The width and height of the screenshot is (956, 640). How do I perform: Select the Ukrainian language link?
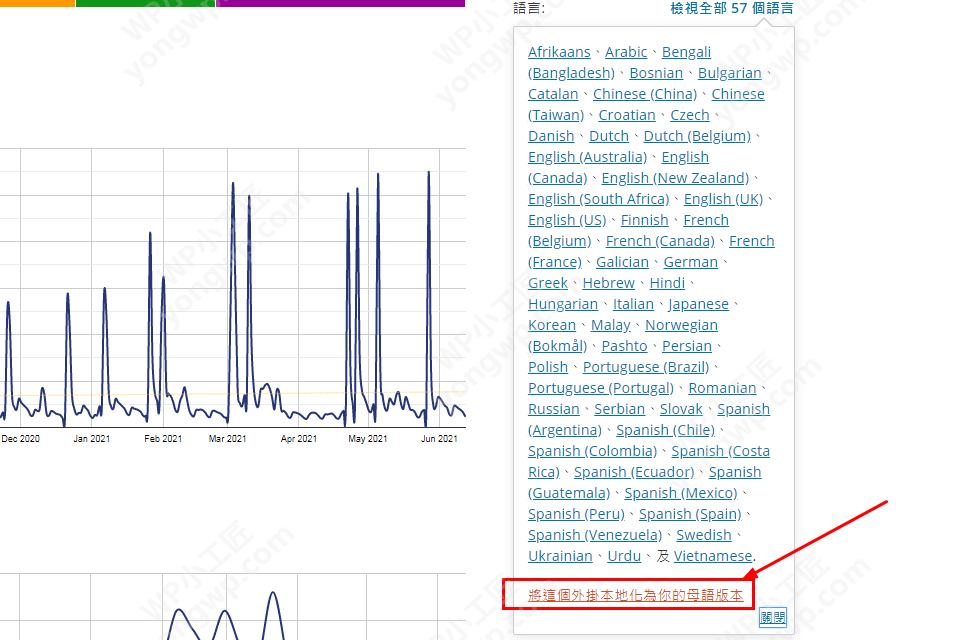[x=560, y=556]
